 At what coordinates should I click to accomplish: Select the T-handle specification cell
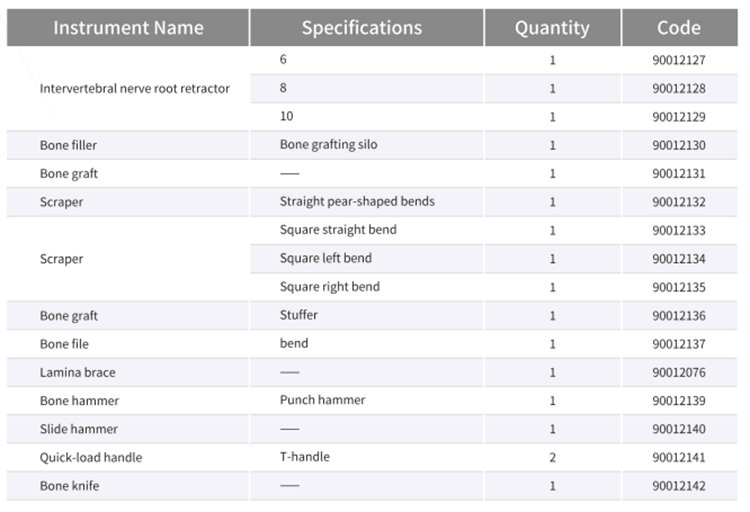305,457
